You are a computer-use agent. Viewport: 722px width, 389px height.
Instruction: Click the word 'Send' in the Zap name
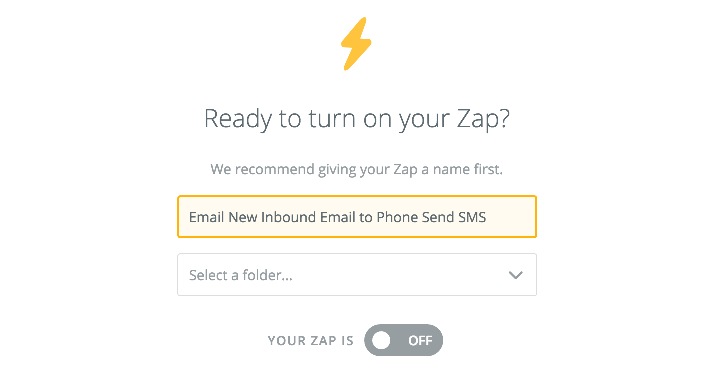pyautogui.click(x=438, y=217)
